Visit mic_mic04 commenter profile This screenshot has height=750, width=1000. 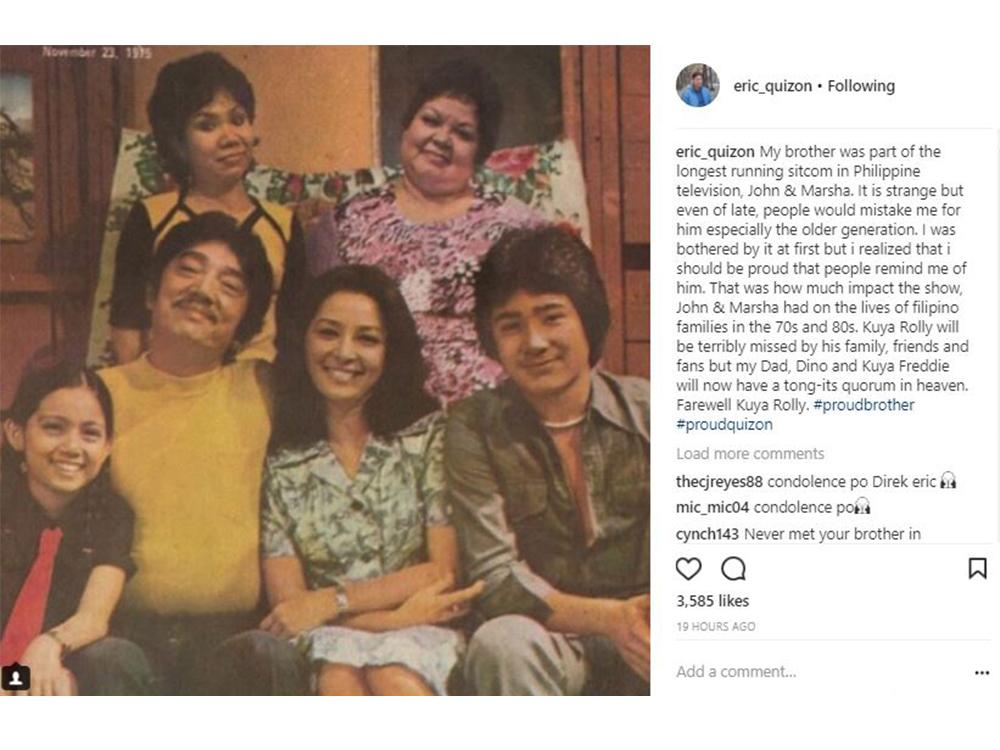click(x=712, y=508)
